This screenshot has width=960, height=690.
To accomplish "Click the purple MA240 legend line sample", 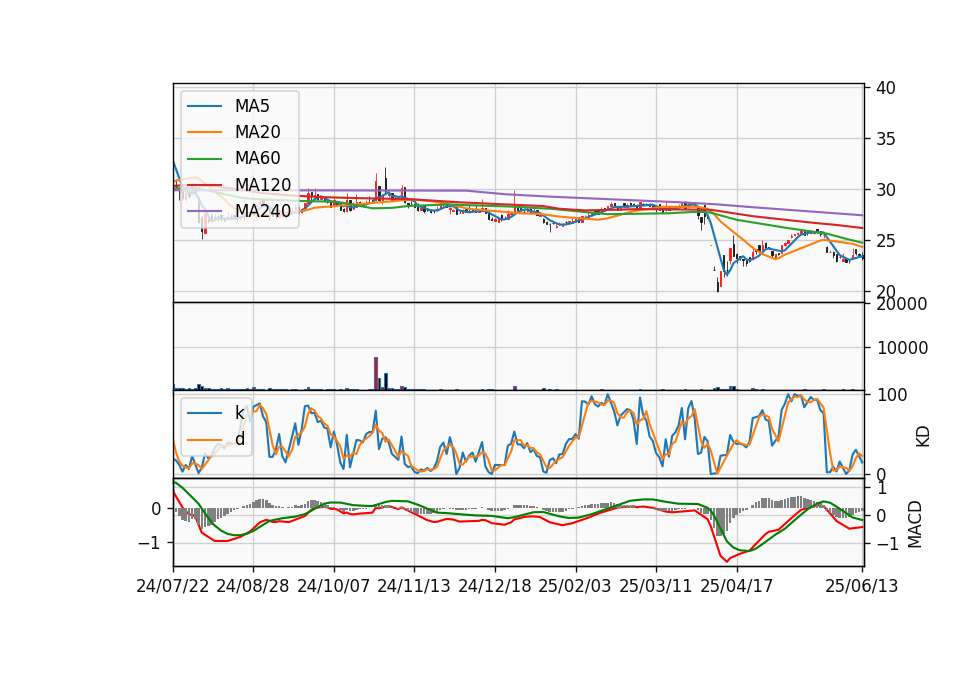I will point(204,211).
